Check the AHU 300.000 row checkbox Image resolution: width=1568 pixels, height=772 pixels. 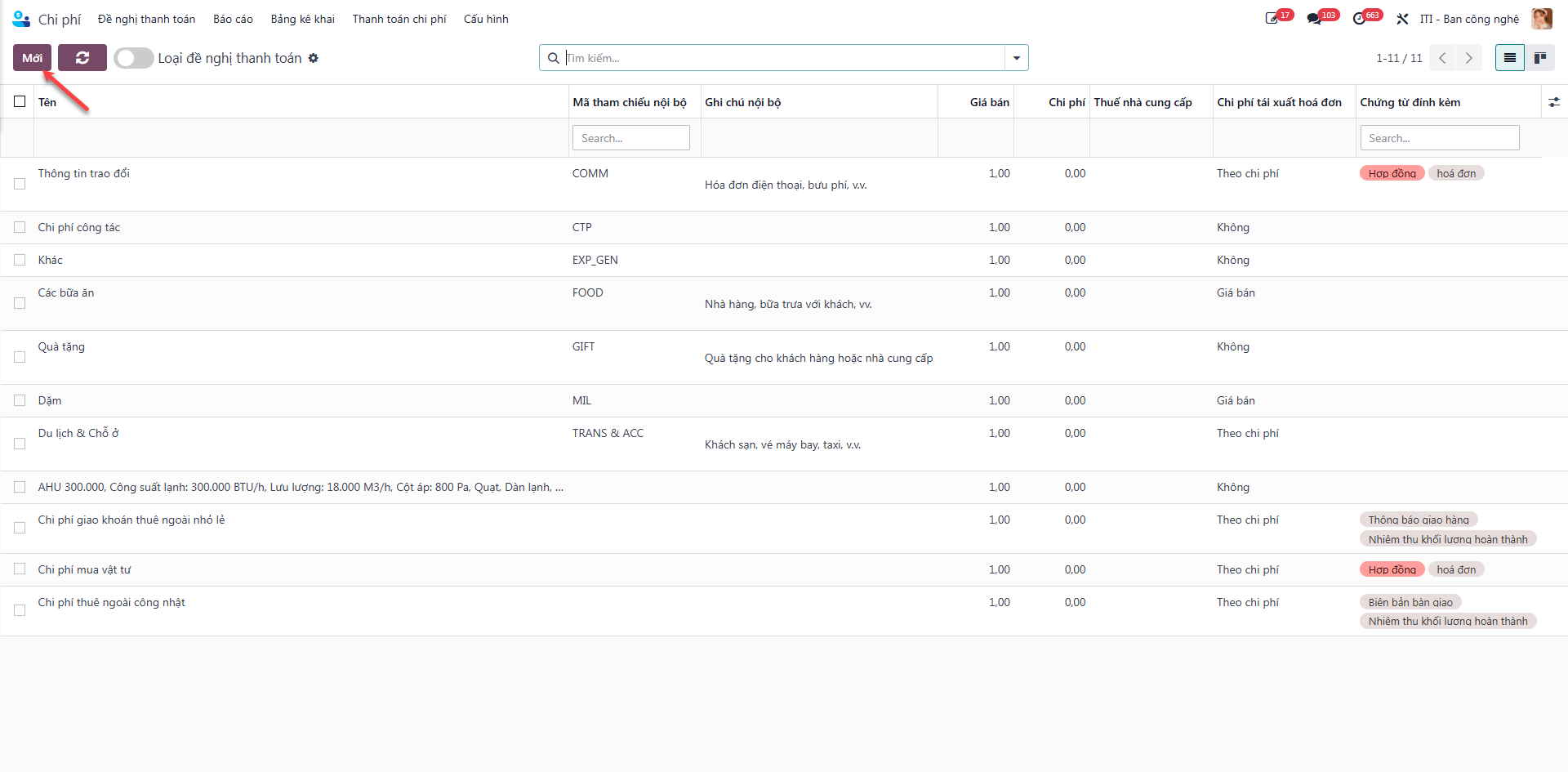(20, 487)
